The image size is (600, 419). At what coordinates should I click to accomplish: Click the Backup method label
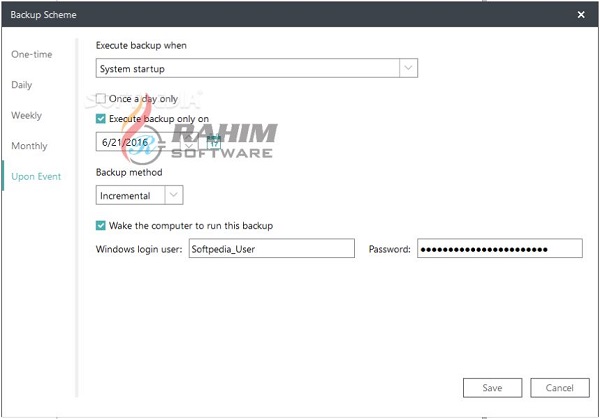tap(129, 172)
